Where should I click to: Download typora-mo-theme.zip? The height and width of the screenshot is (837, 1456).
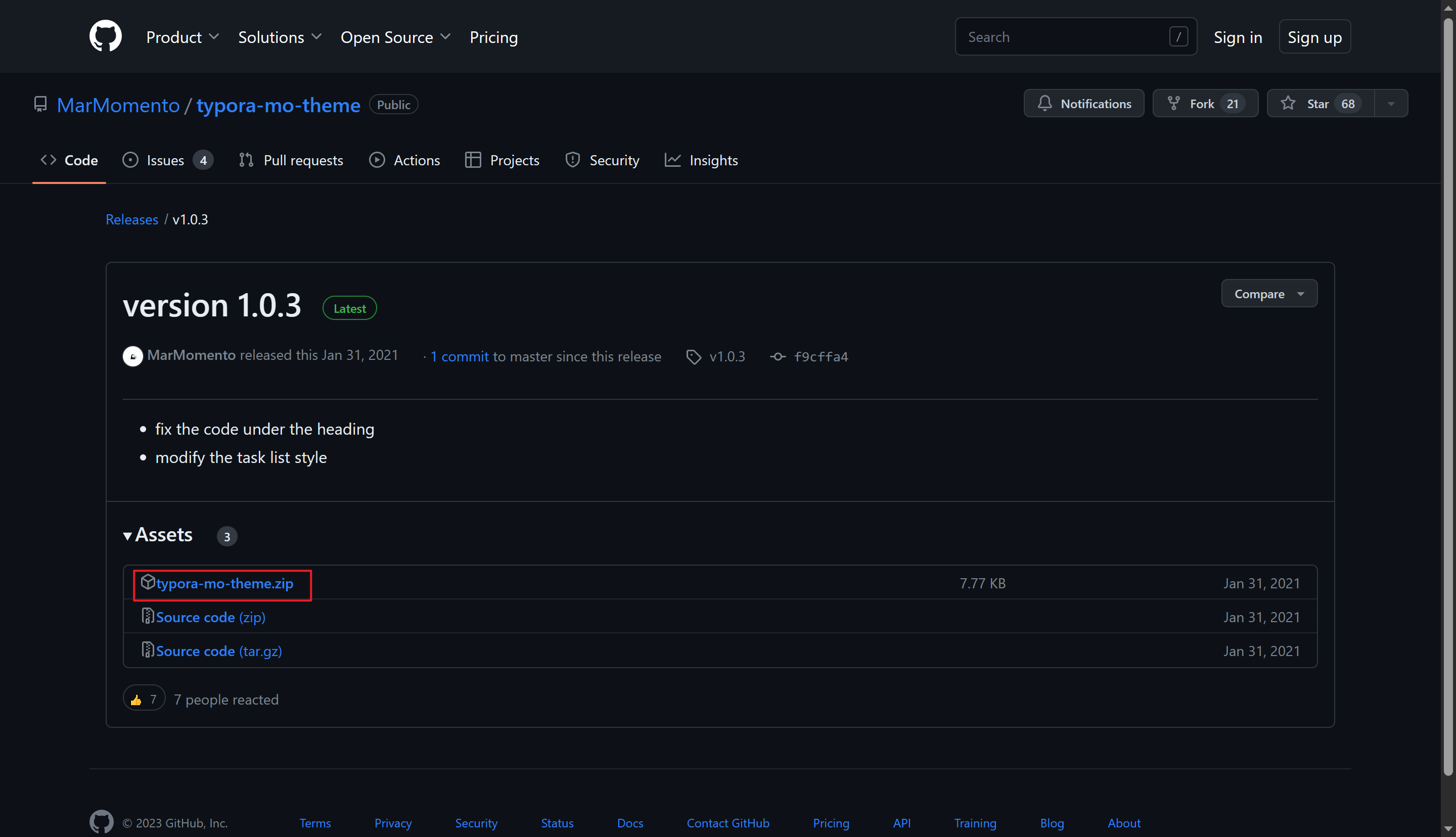[x=224, y=583]
